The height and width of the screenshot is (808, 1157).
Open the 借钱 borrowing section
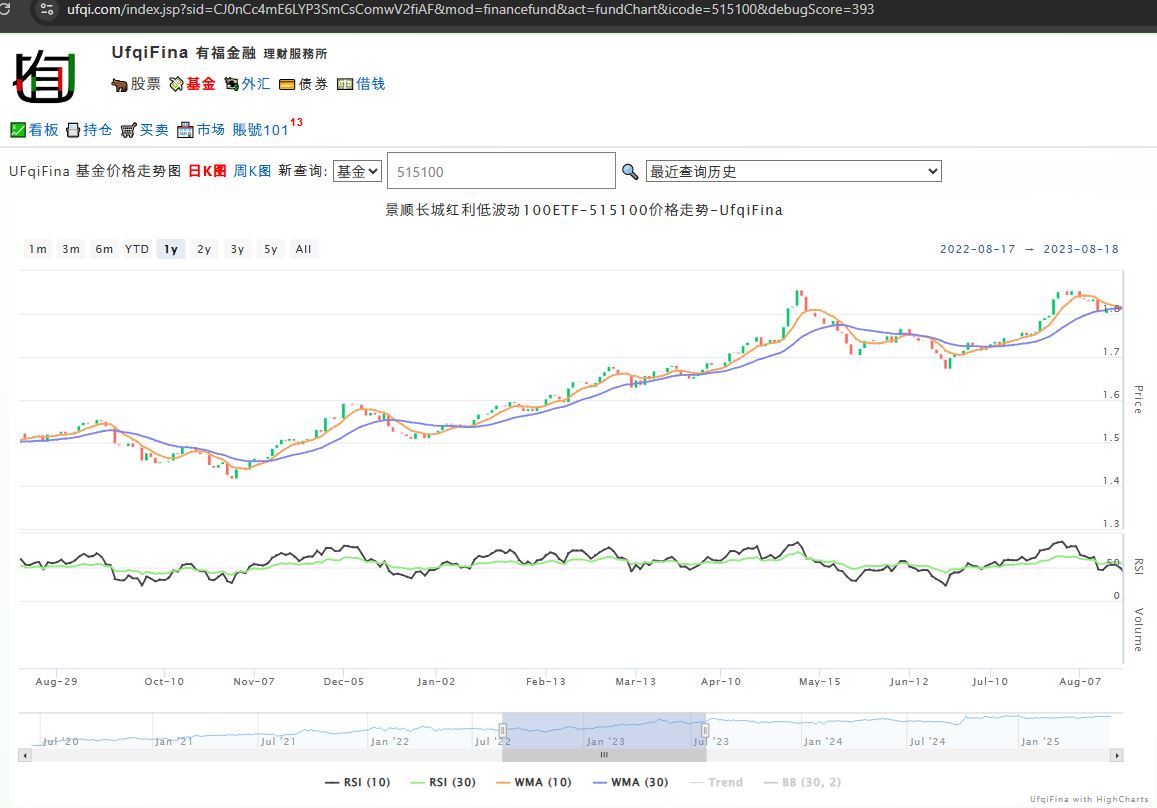[361, 84]
